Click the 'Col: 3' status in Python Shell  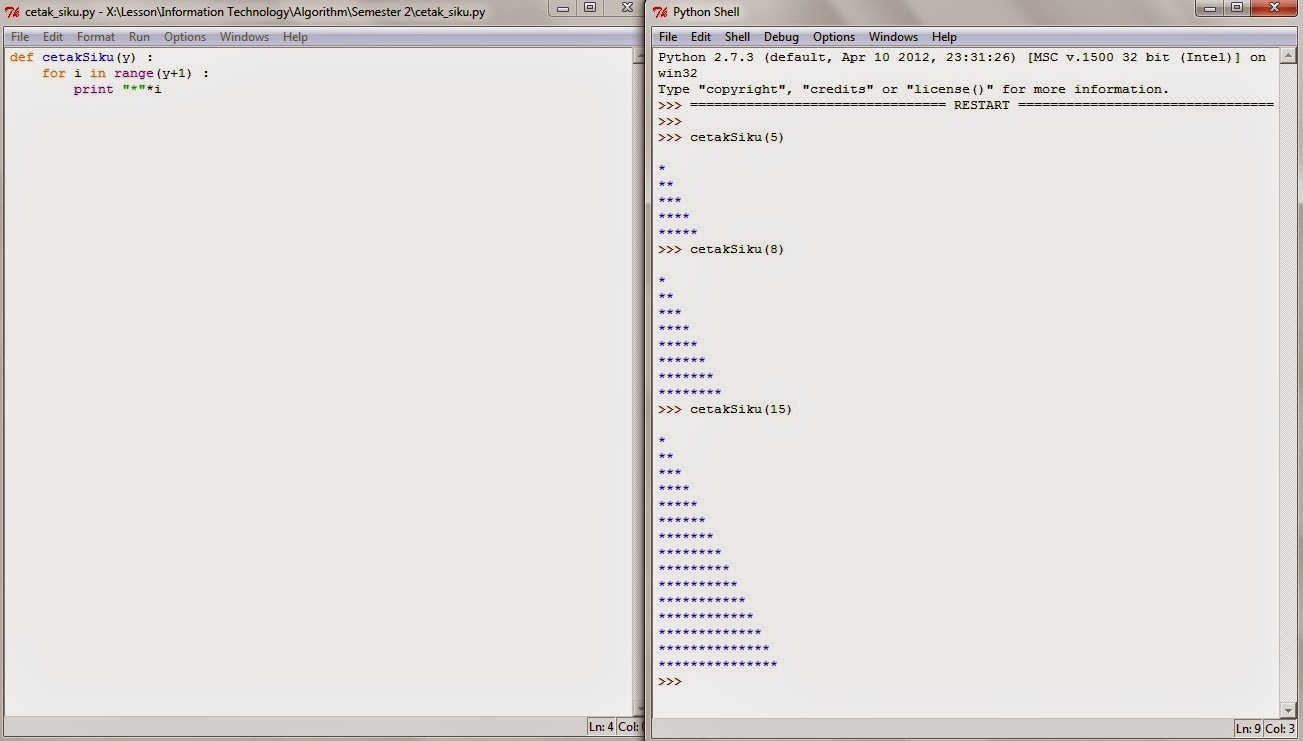[x=1281, y=728]
